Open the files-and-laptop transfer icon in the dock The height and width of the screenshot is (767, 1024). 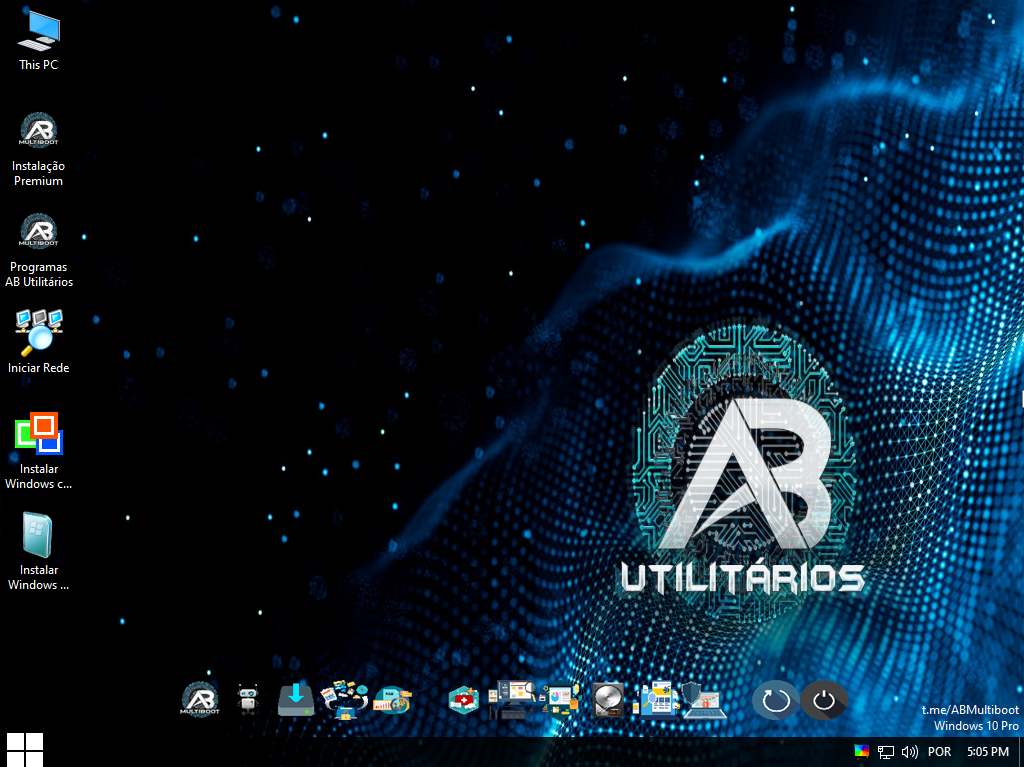pos(344,700)
